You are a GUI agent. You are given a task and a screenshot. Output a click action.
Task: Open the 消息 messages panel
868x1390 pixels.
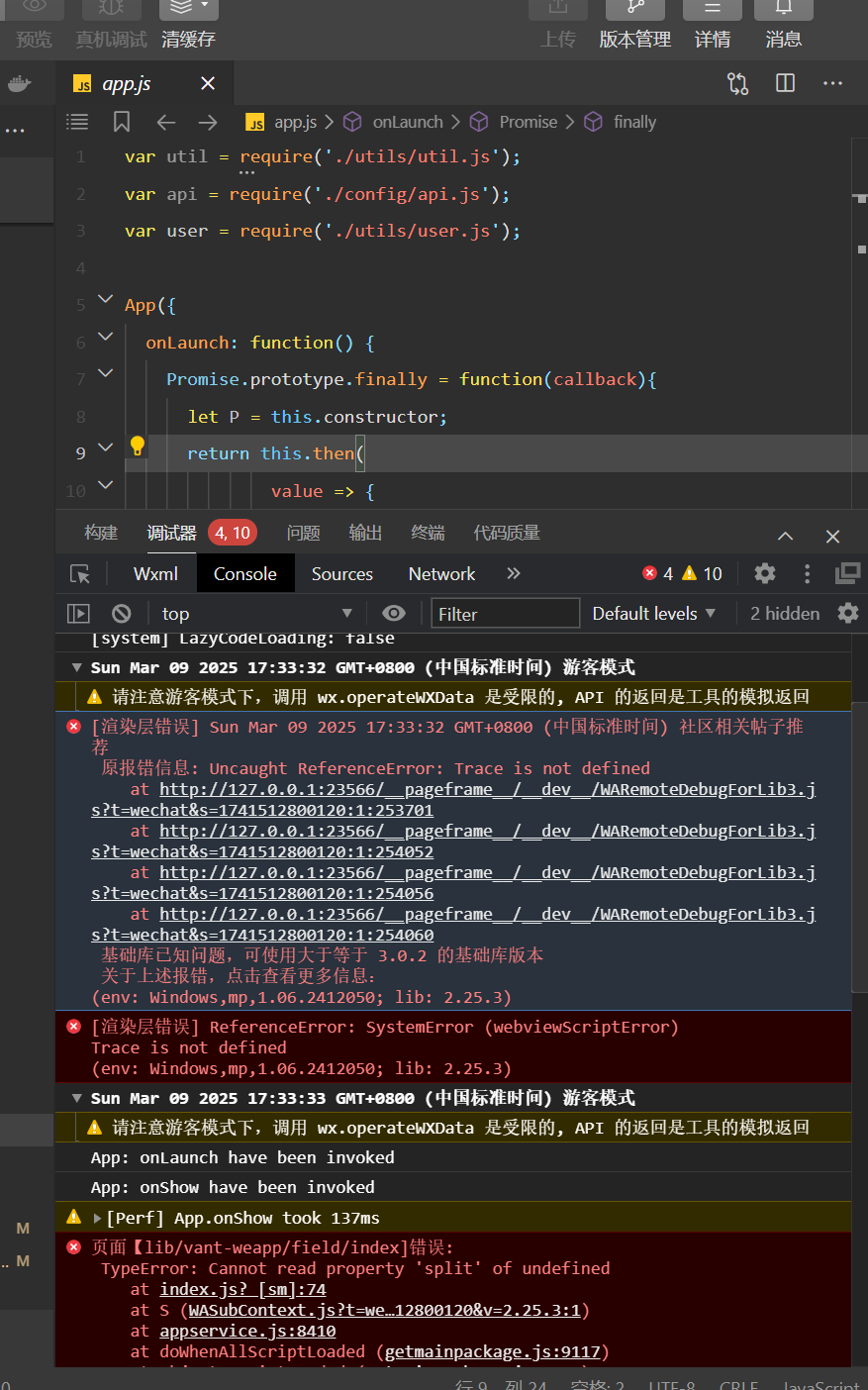(783, 22)
